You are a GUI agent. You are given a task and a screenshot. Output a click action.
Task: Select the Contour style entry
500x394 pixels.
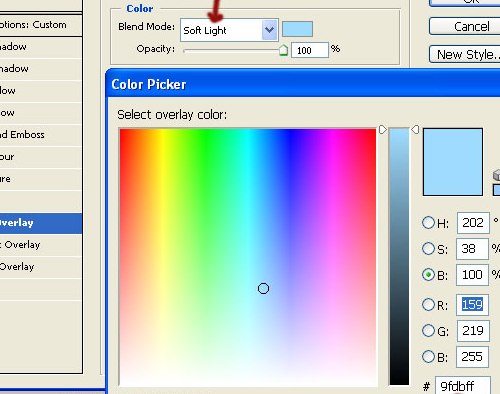pyautogui.click(x=41, y=157)
